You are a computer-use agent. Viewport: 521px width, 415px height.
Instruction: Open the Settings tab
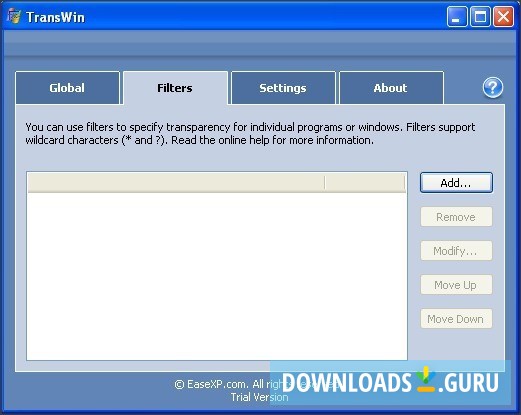(x=283, y=88)
